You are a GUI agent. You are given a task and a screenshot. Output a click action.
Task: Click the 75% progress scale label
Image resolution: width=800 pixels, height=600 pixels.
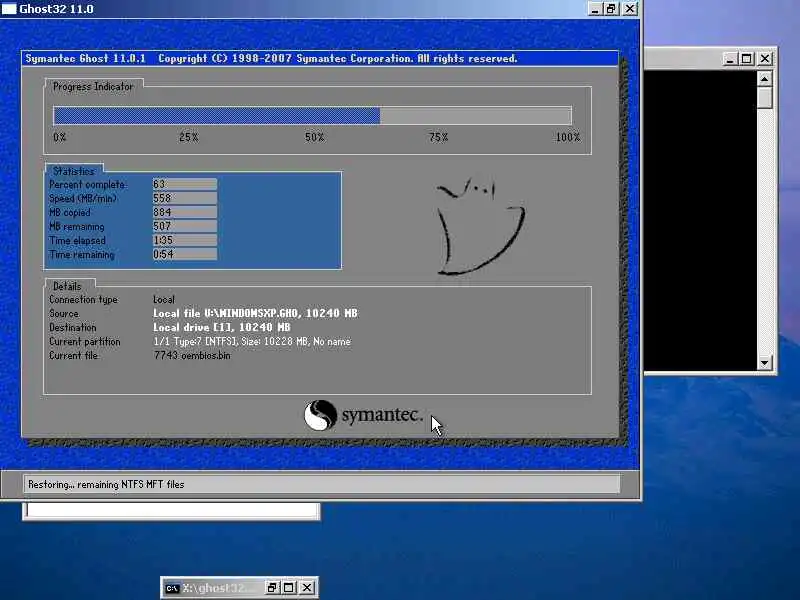[438, 137]
